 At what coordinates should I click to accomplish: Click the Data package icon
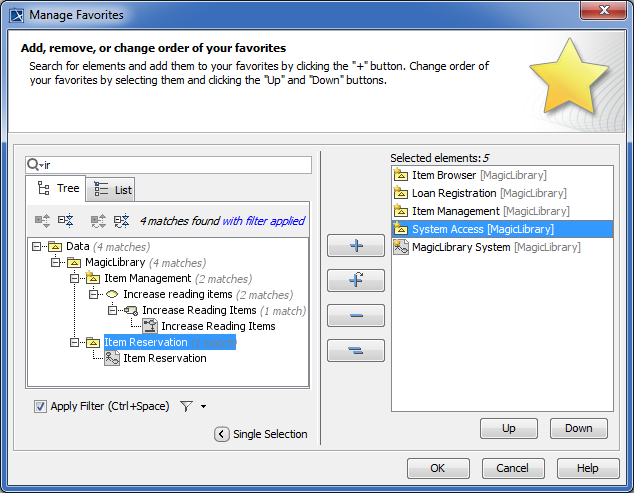coord(55,246)
